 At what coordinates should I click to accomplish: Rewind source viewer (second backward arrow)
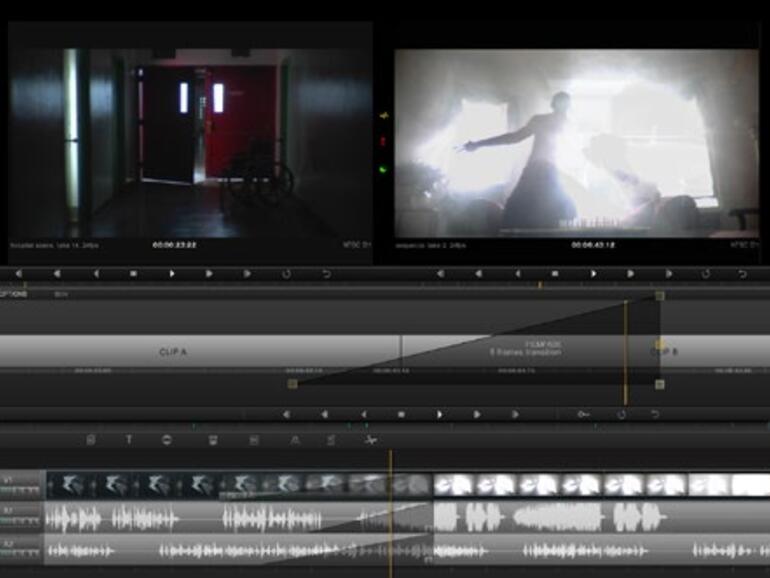tap(57, 274)
